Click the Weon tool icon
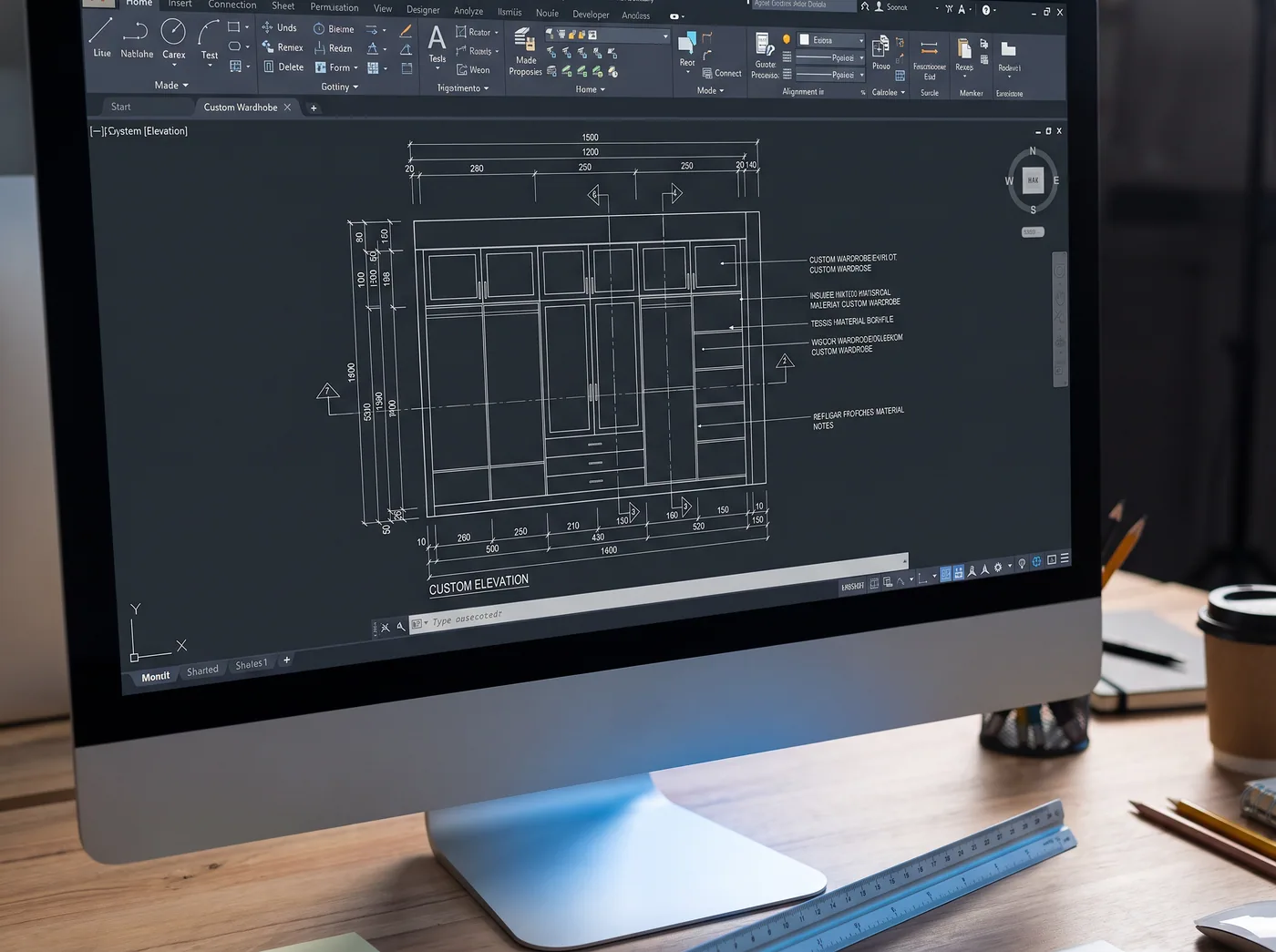 (x=462, y=70)
